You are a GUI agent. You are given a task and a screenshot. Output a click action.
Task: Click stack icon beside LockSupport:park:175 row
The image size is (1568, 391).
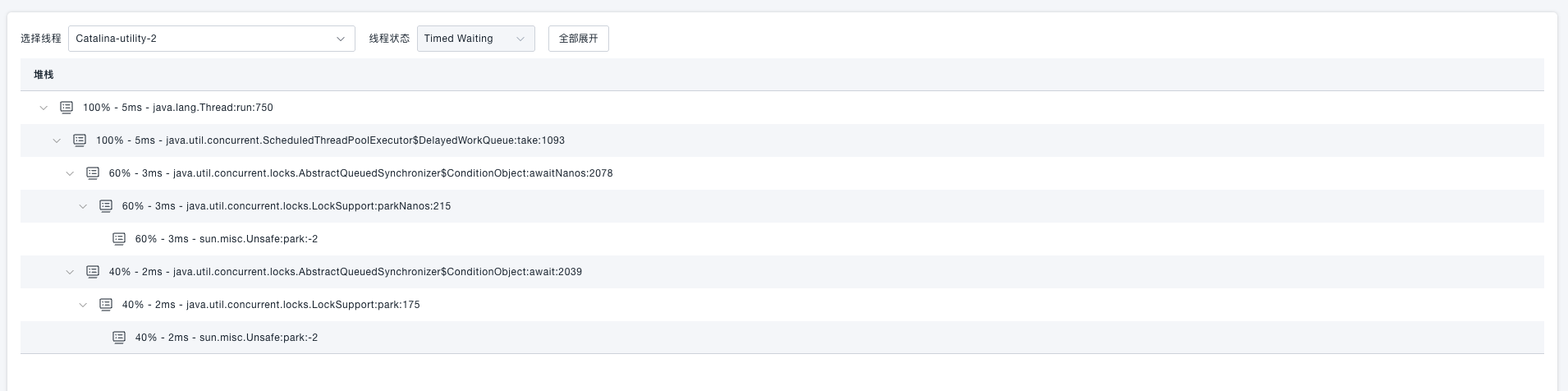[x=106, y=305]
